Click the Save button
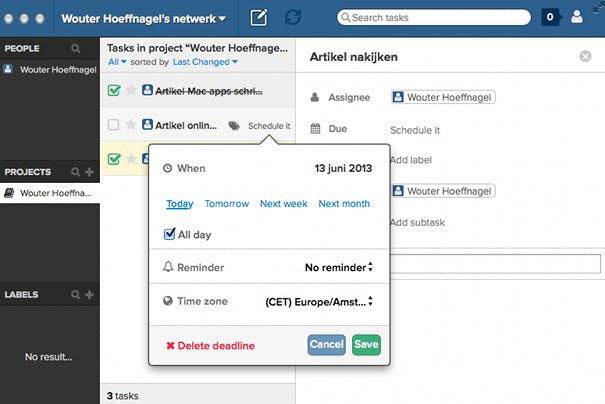Image resolution: width=605 pixels, height=404 pixels. tap(366, 345)
